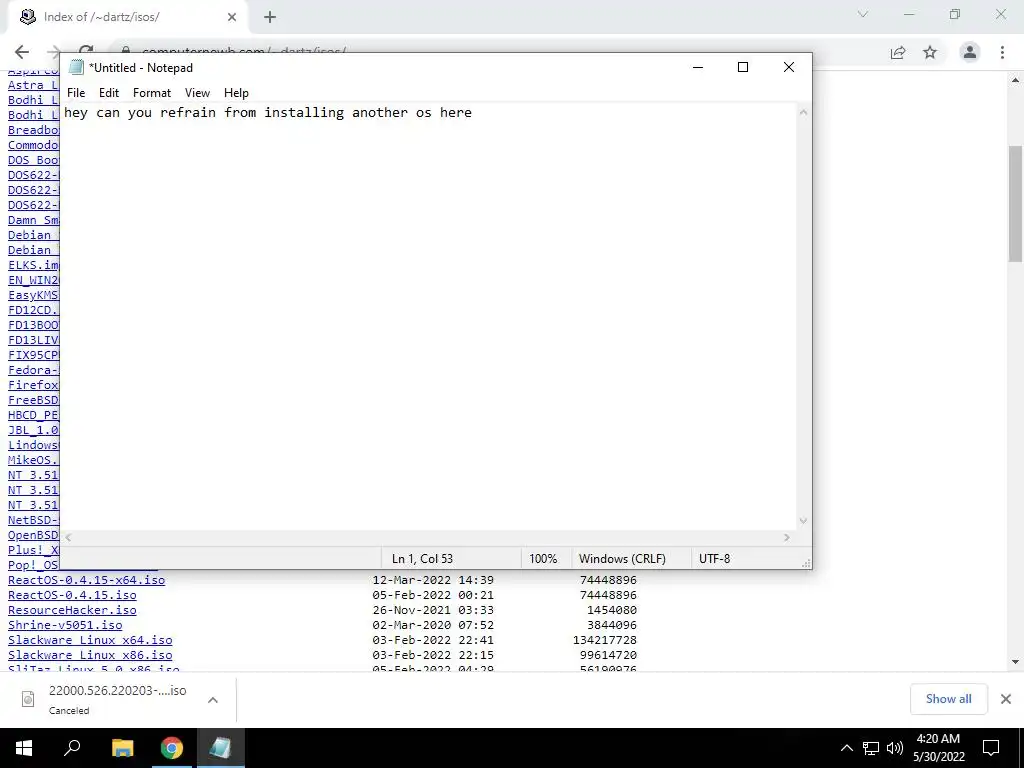Bookmark this page with the star icon
Image resolution: width=1024 pixels, height=768 pixels.
[930, 52]
